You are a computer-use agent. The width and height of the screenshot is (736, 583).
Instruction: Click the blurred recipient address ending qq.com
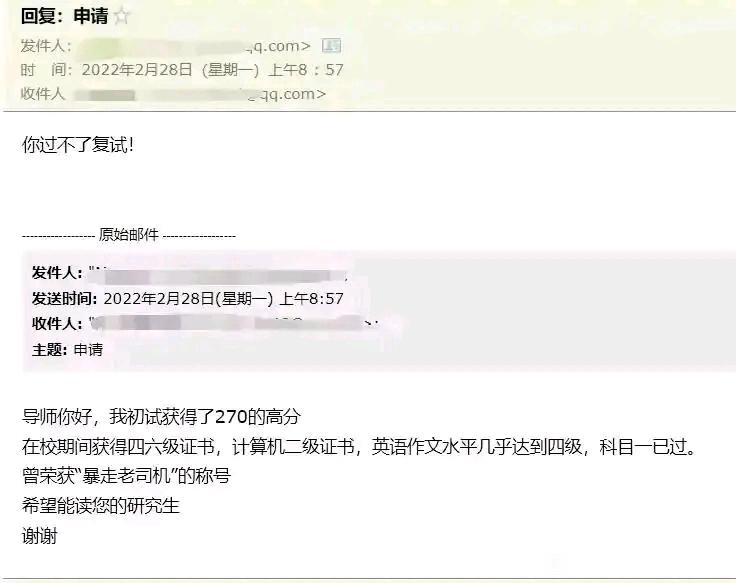200,94
